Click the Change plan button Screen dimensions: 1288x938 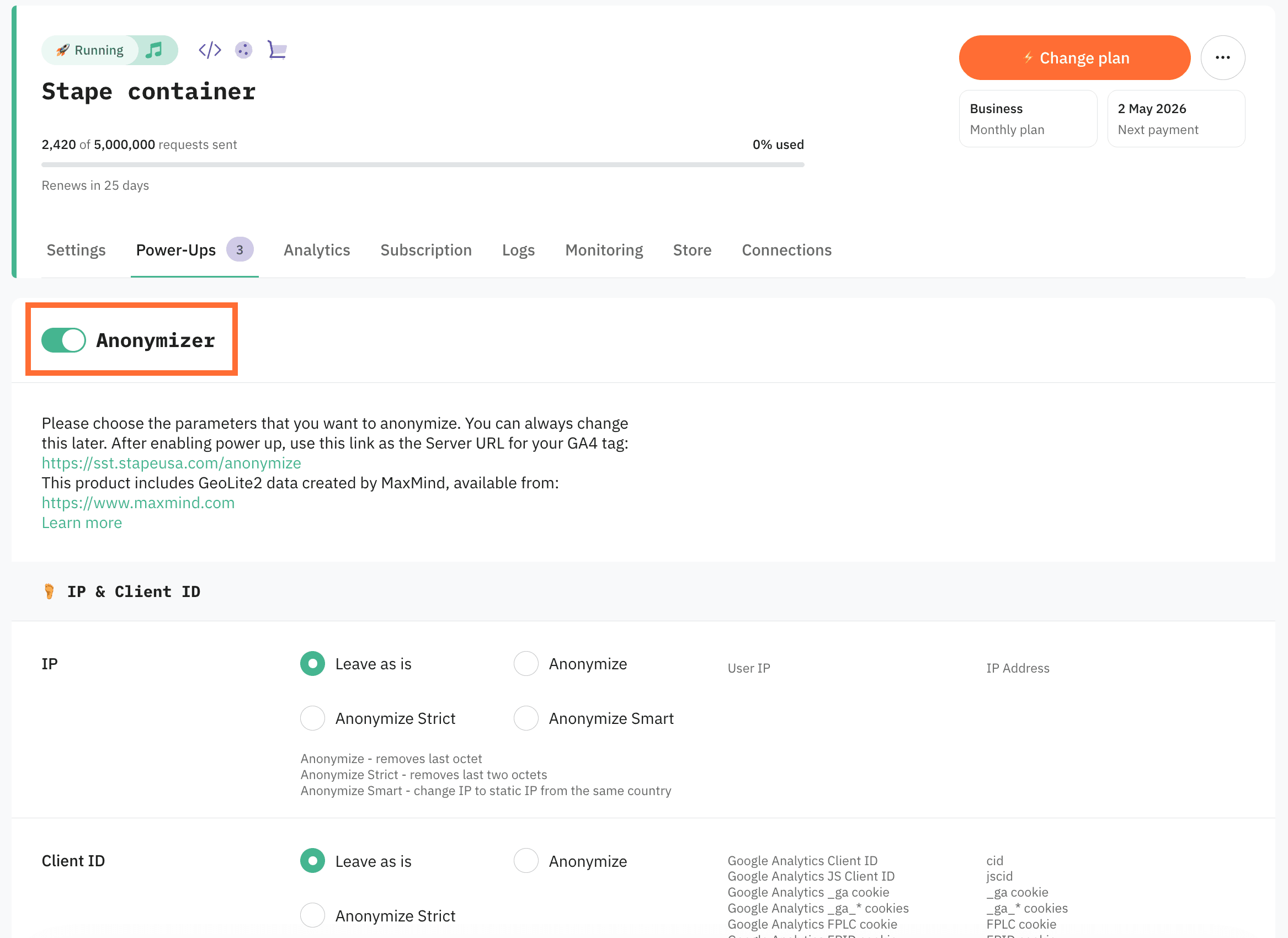point(1074,57)
